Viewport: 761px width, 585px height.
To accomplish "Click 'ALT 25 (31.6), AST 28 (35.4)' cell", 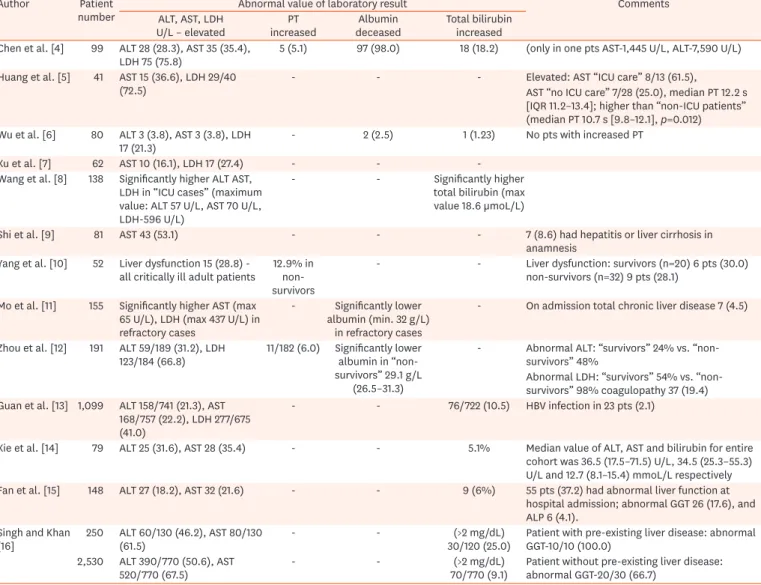I will (182, 448).
